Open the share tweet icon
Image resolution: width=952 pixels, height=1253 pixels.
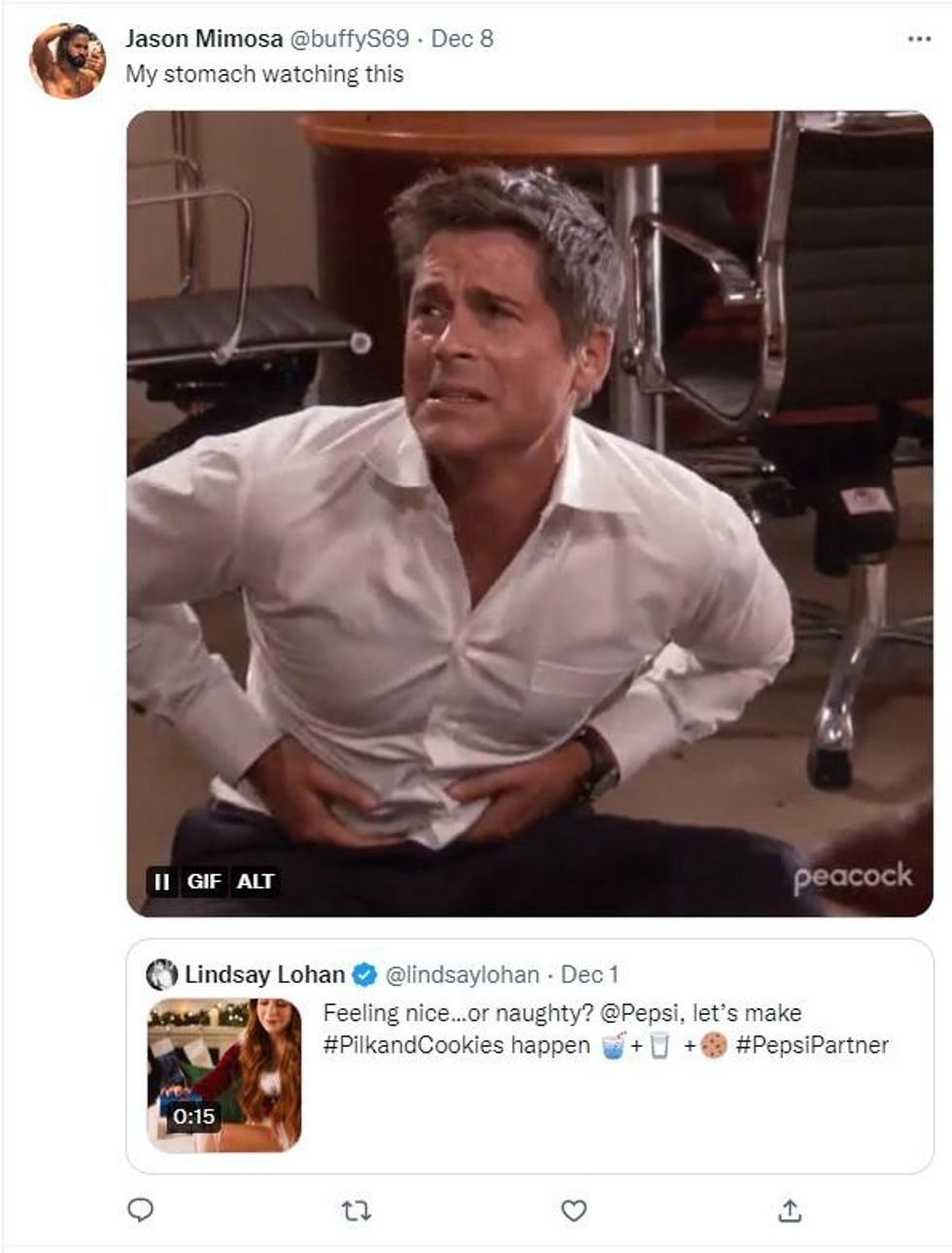click(x=791, y=1210)
